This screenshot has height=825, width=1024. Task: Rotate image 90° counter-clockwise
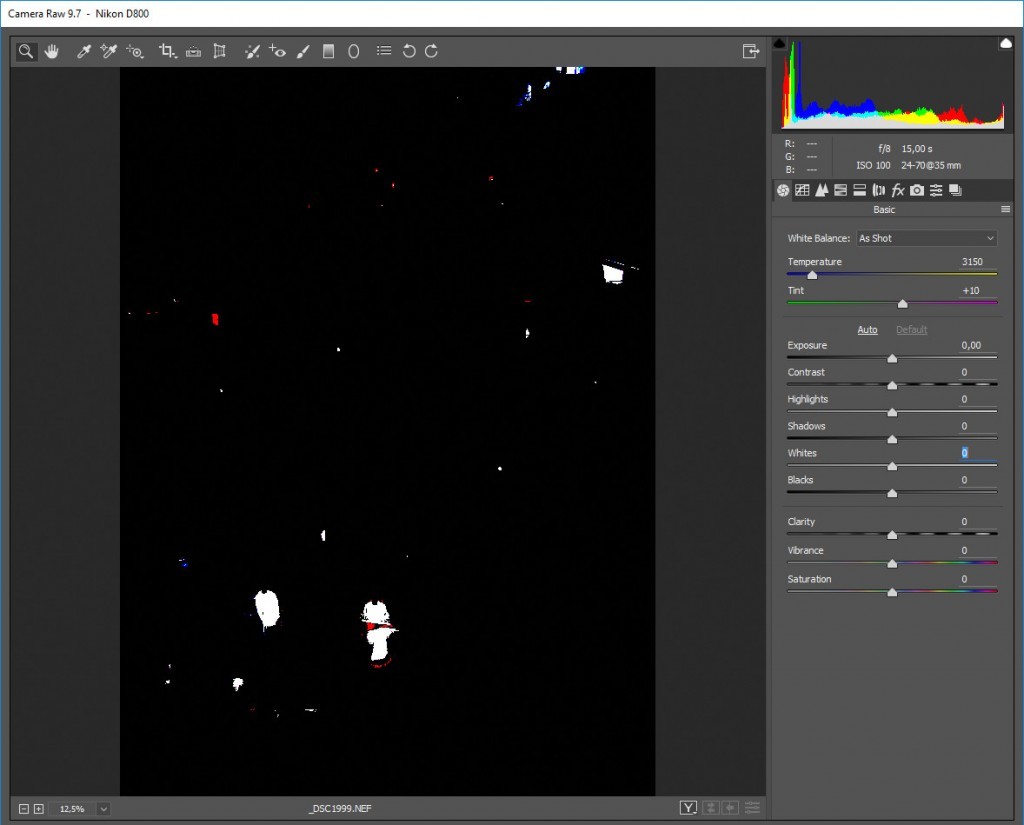[x=409, y=51]
